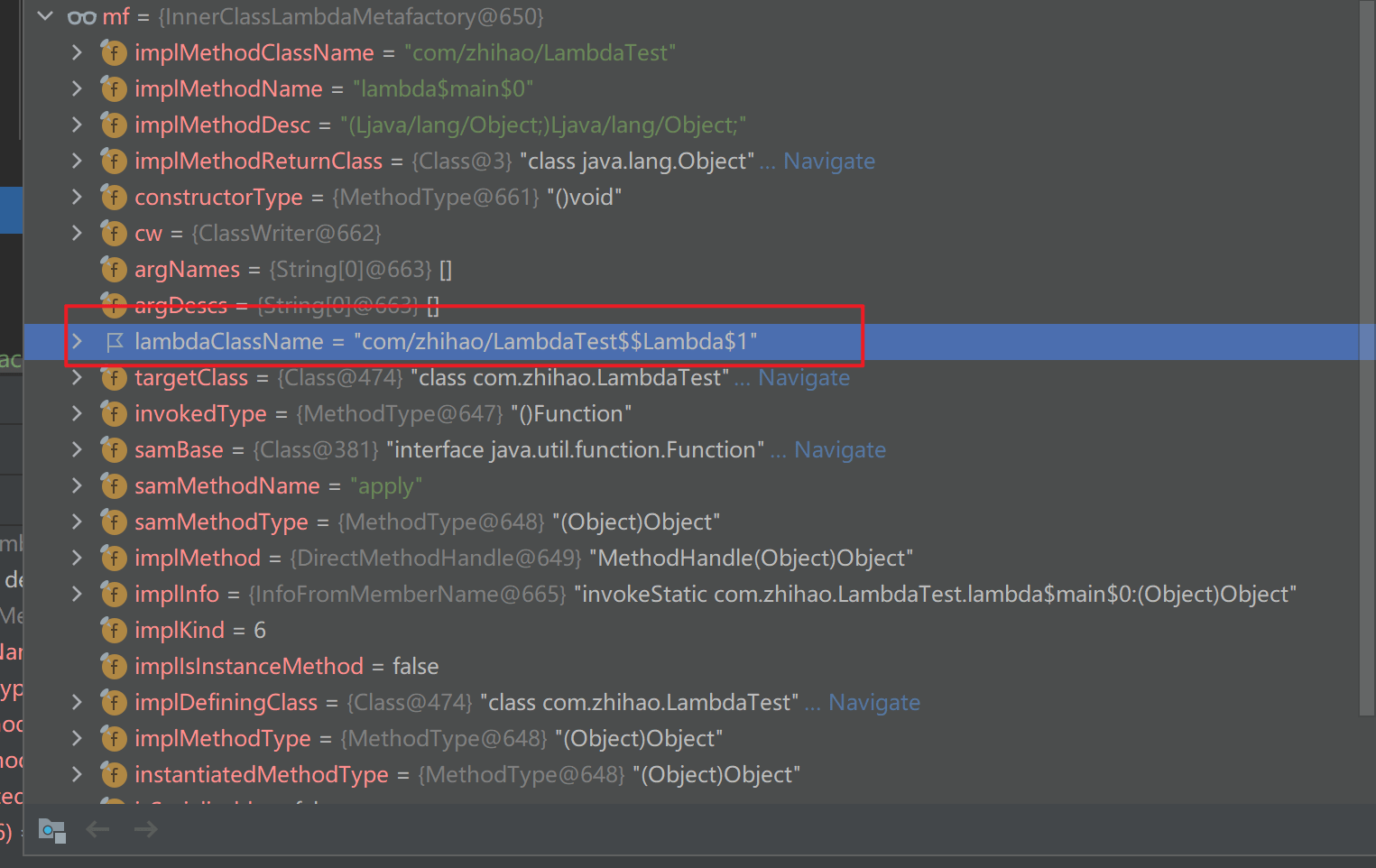The height and width of the screenshot is (868, 1376).
Task: Click the field icon next to implMethodClassName
Action: [x=114, y=53]
